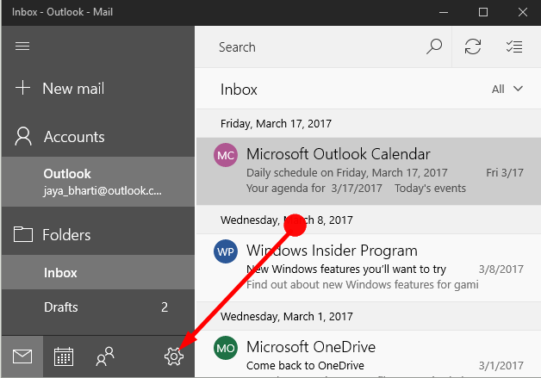The width and height of the screenshot is (541, 378).
Task: Sync this view refresh icon
Action: (473, 47)
